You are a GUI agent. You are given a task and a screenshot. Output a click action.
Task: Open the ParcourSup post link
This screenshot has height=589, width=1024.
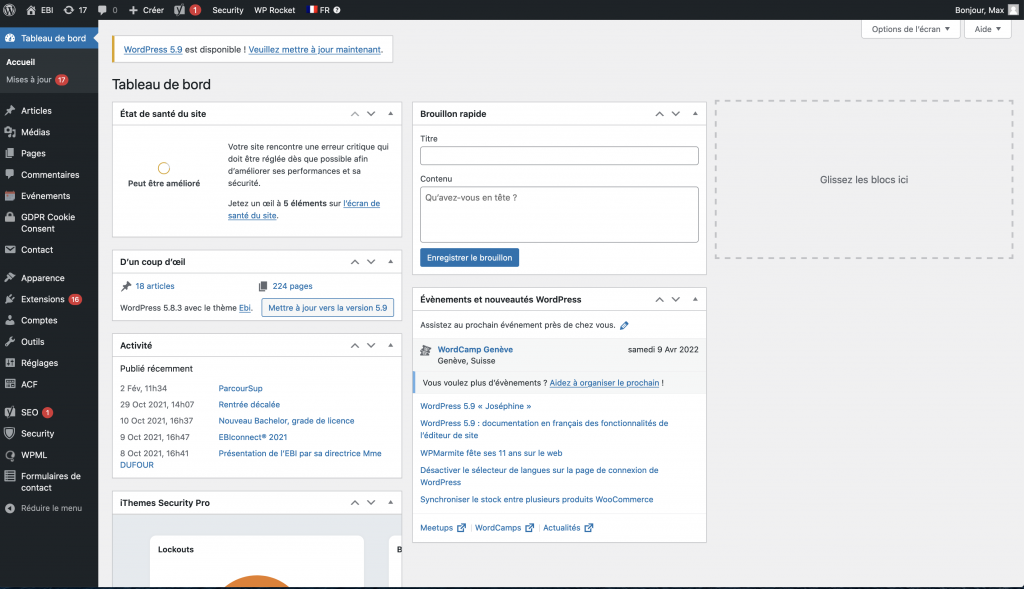pos(240,388)
